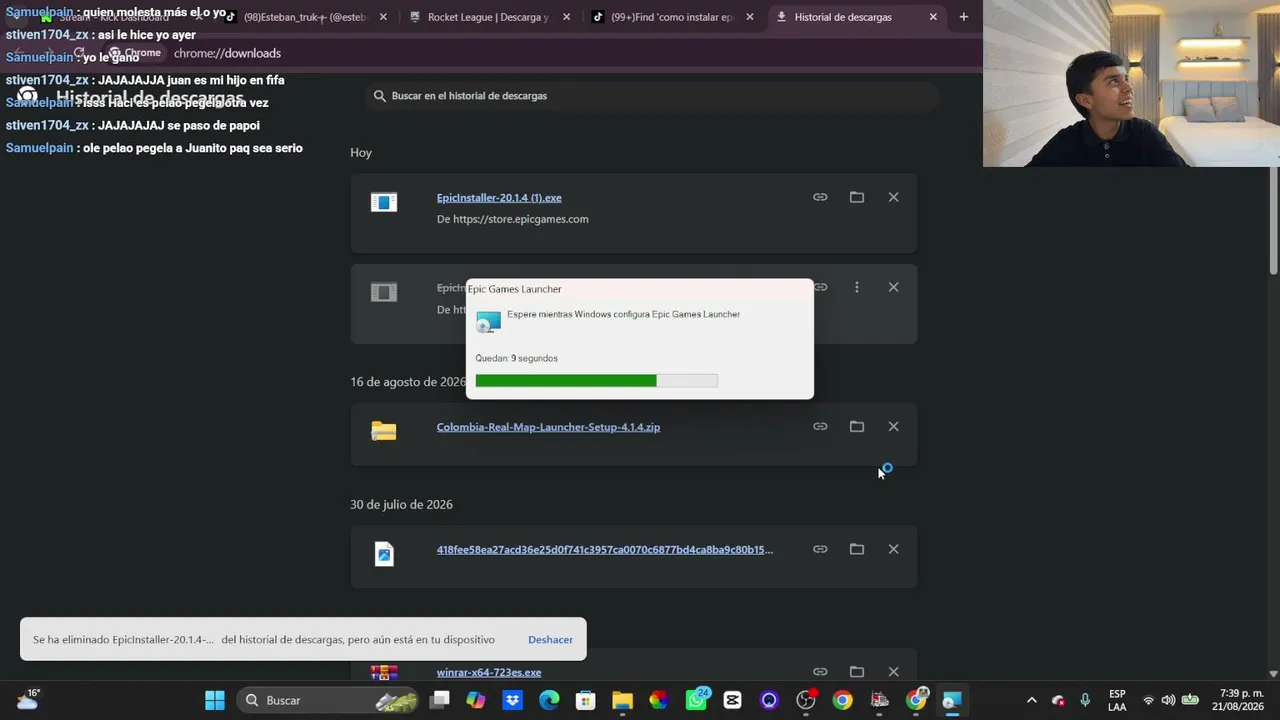The width and height of the screenshot is (1280, 720).
Task: Open more options for the struck-through download
Action: click(857, 287)
